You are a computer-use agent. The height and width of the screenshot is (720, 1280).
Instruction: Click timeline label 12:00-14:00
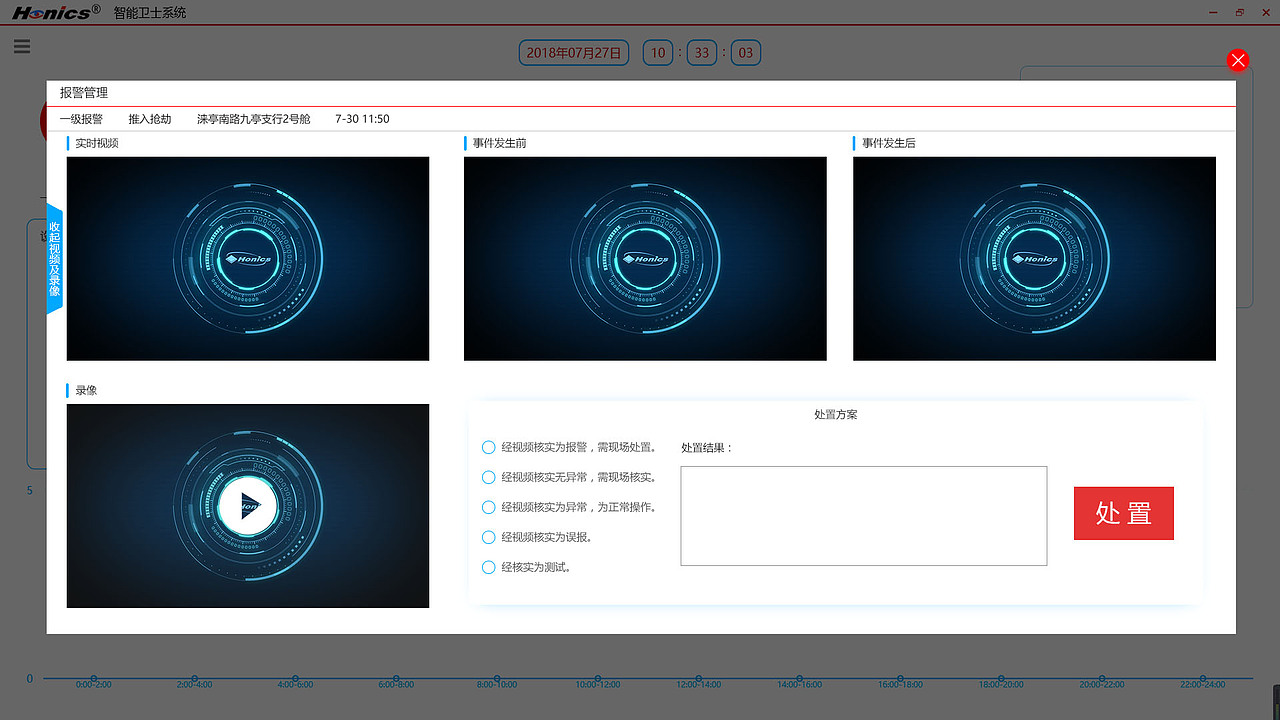coord(699,685)
